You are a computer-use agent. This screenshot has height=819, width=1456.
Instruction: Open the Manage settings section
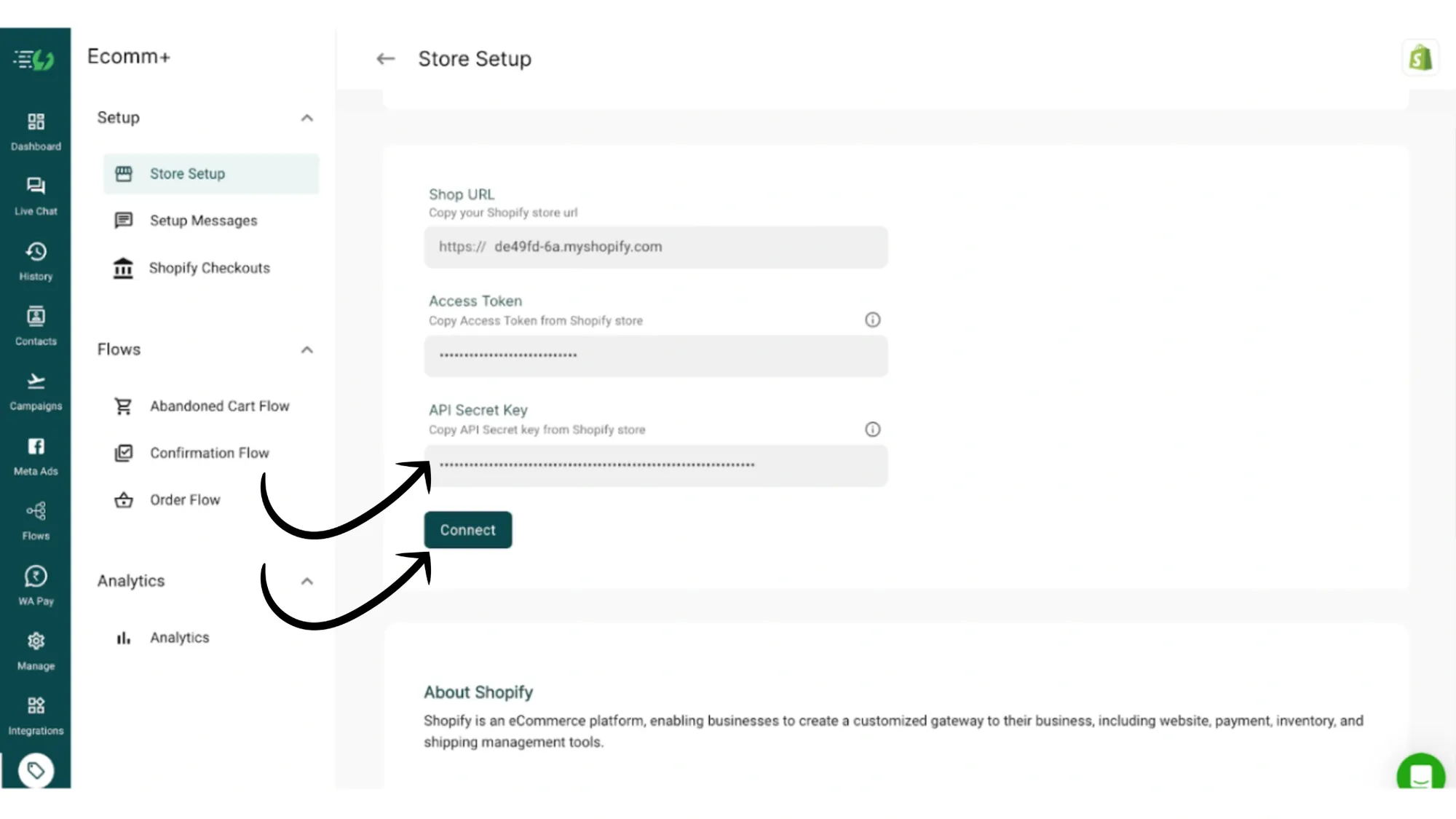click(x=36, y=647)
